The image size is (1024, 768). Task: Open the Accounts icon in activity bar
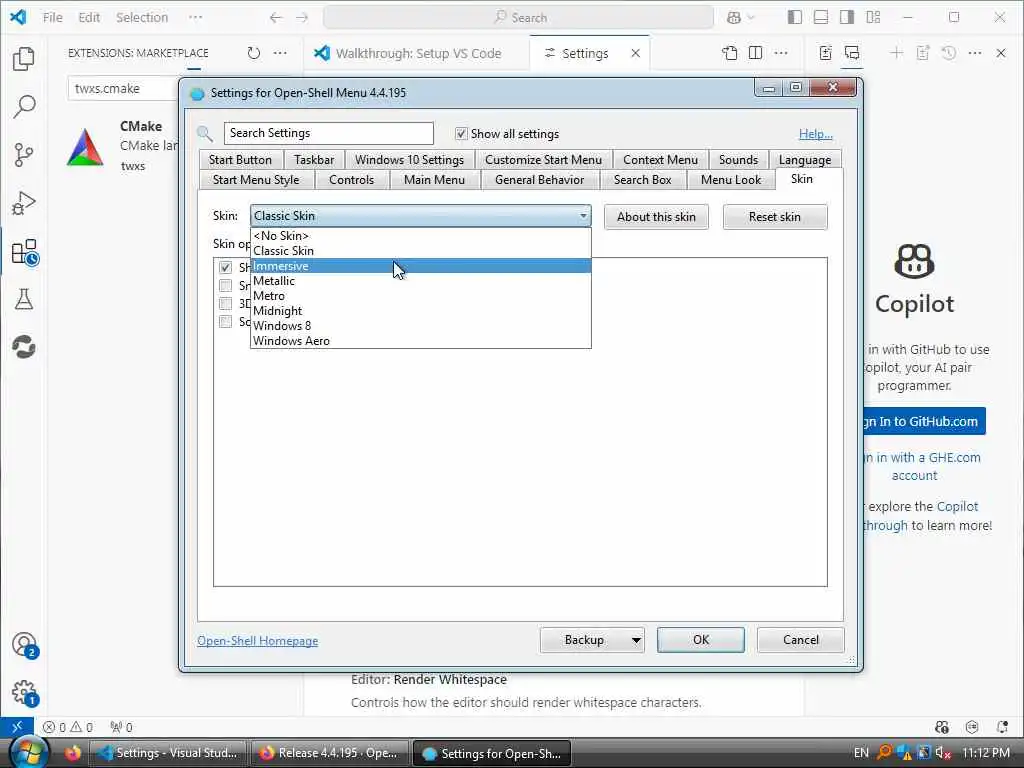tap(24, 645)
